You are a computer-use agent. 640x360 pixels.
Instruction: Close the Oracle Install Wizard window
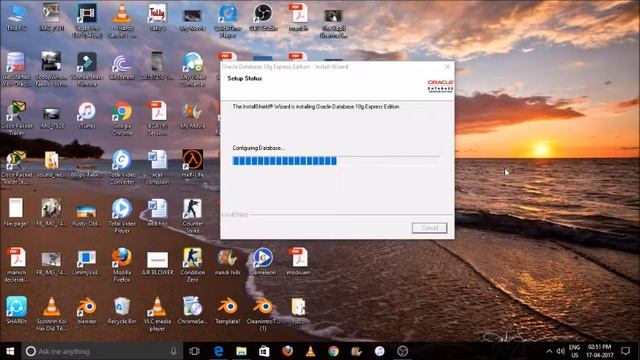coord(447,67)
